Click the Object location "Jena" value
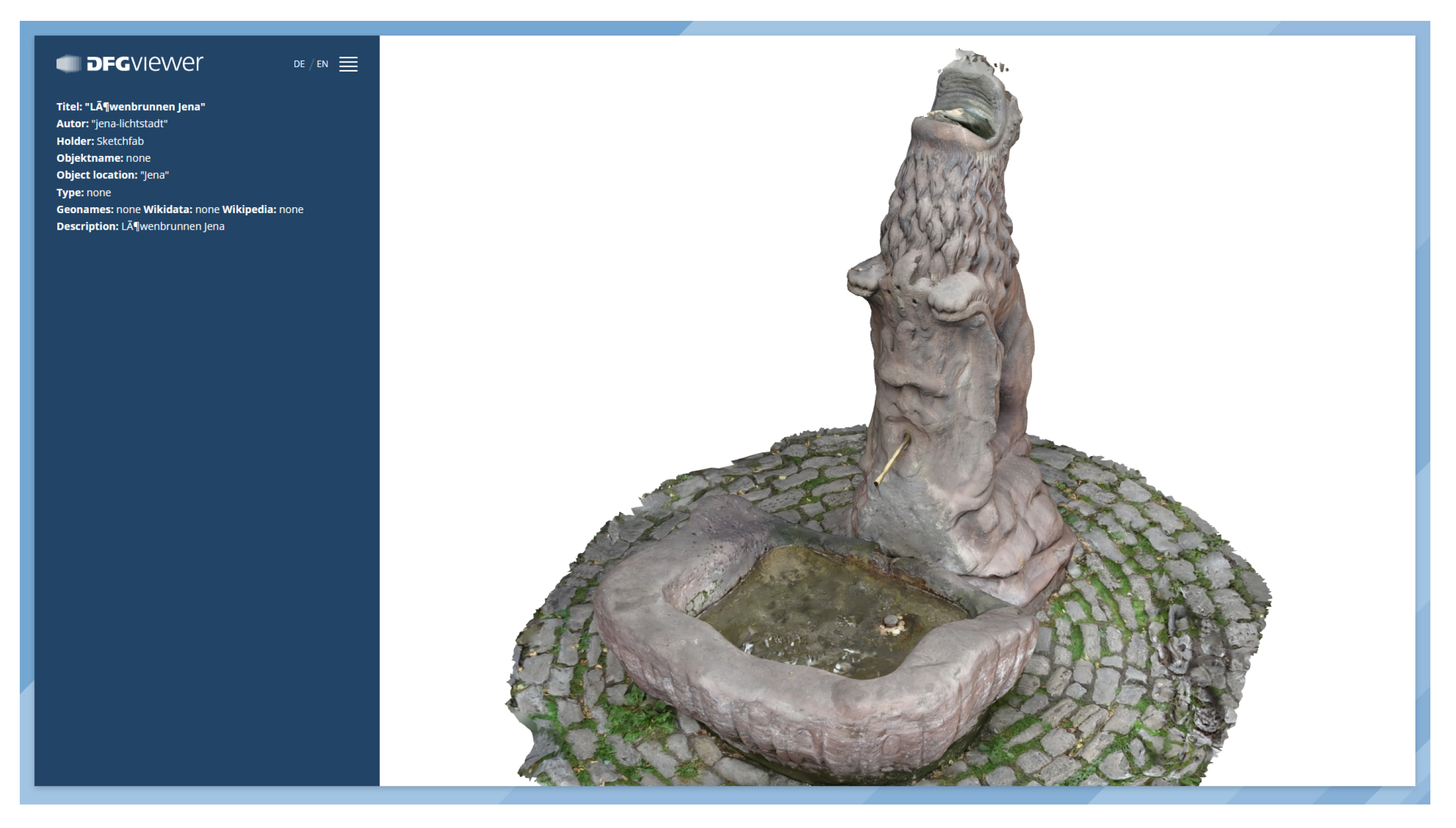Screen dimensions: 1456x828 tap(155, 175)
